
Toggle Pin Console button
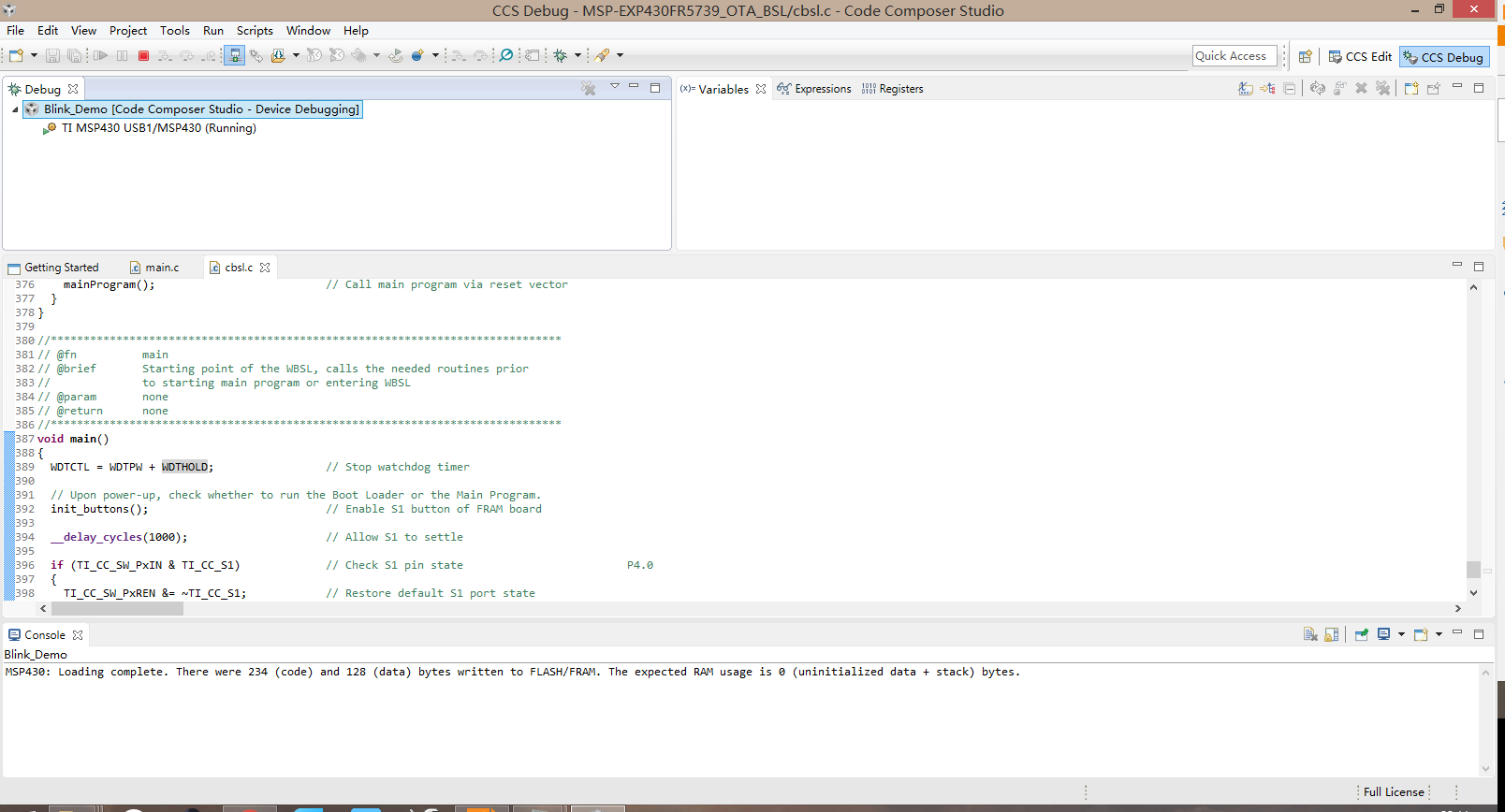(x=1361, y=634)
